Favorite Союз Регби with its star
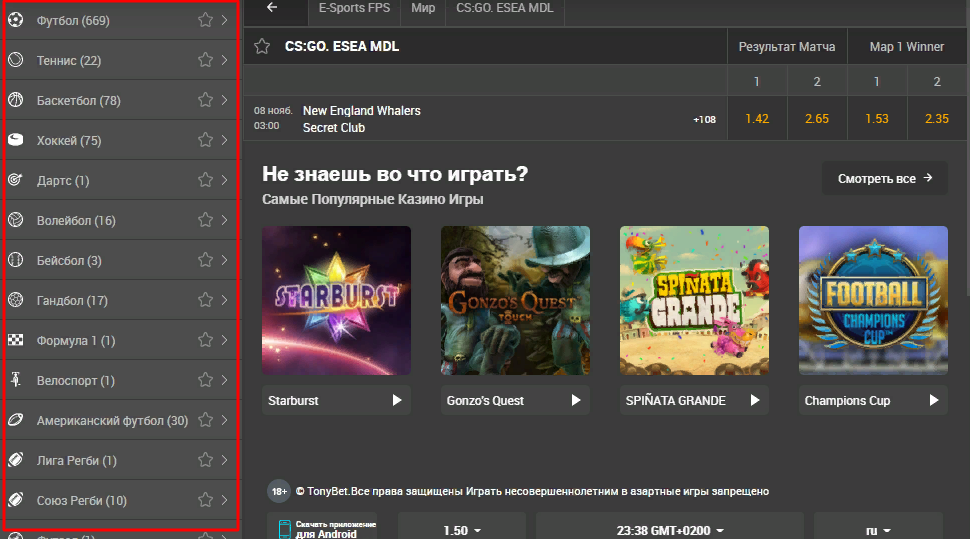Viewport: 970px width, 539px height. tap(205, 500)
